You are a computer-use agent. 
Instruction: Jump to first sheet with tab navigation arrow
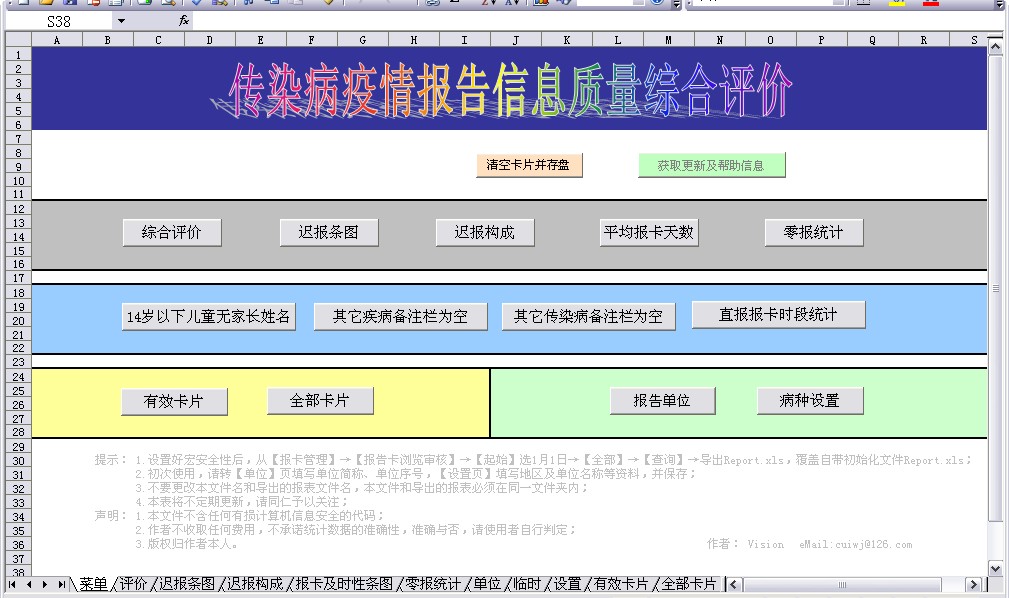pos(13,584)
